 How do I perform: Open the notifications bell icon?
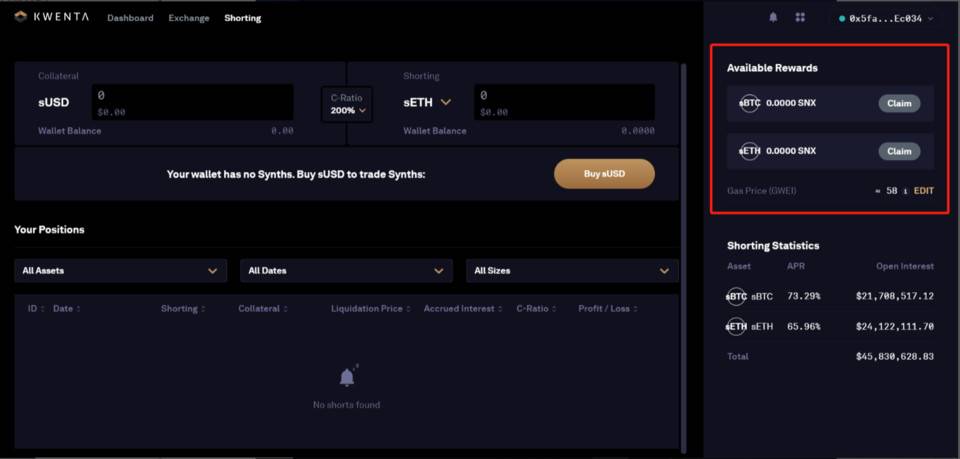point(773,18)
